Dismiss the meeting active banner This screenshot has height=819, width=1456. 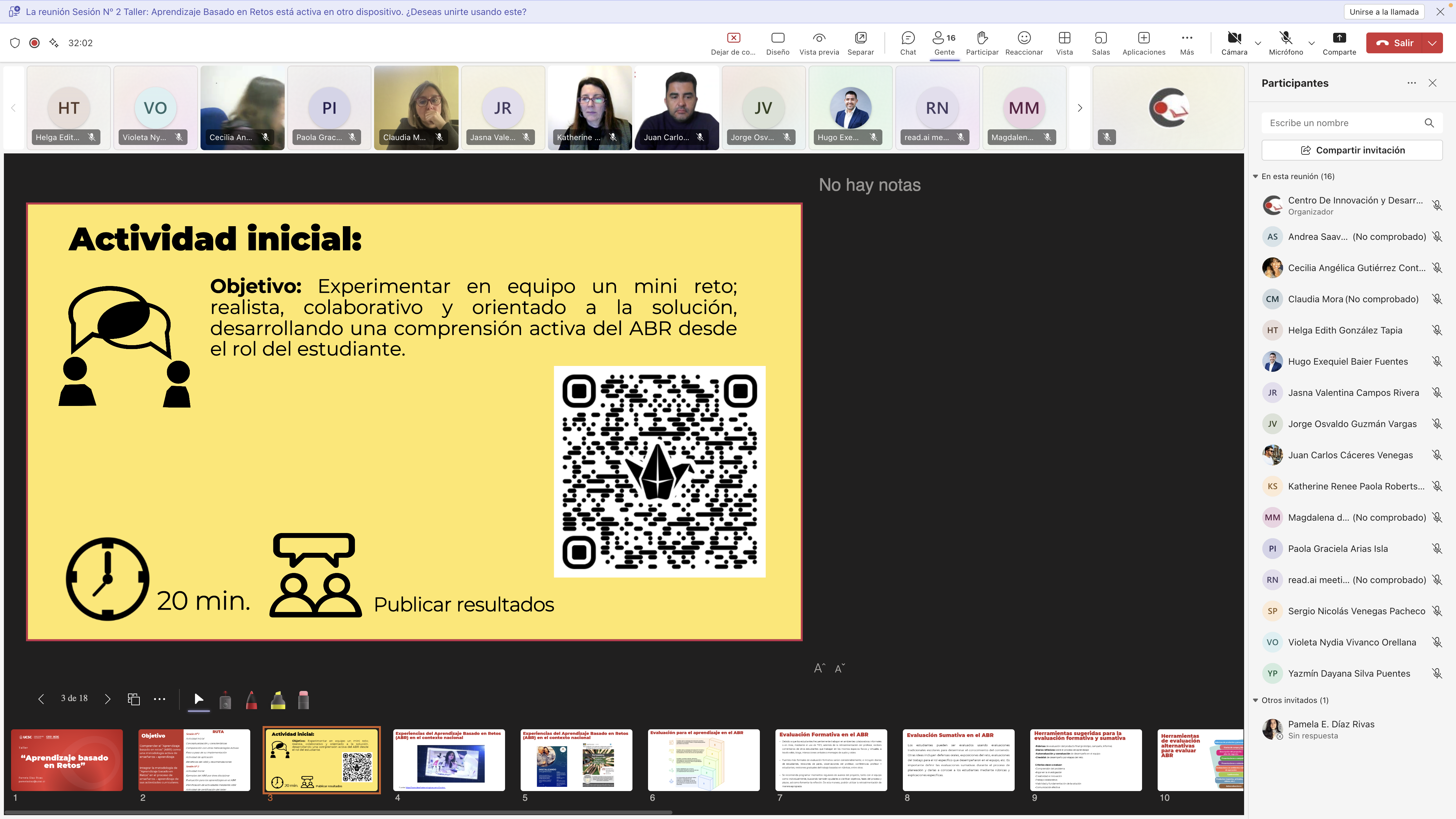(1440, 12)
